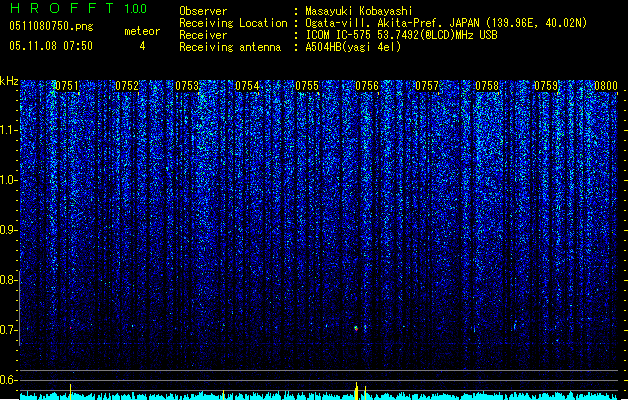Click the 0755 time marker
The height and width of the screenshot is (400, 629).
[x=307, y=86]
